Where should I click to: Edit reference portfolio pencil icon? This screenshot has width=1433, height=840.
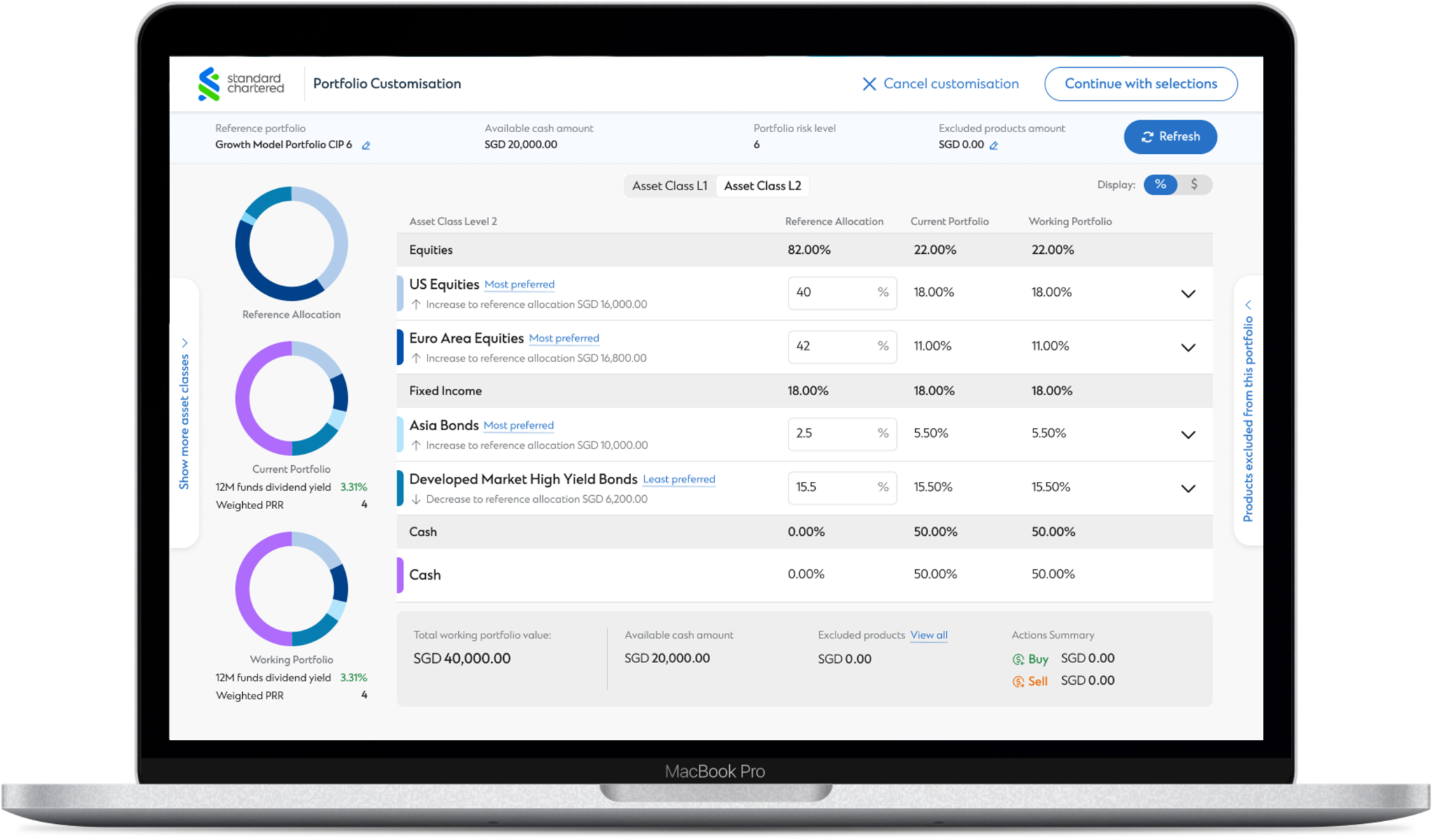pos(366,145)
